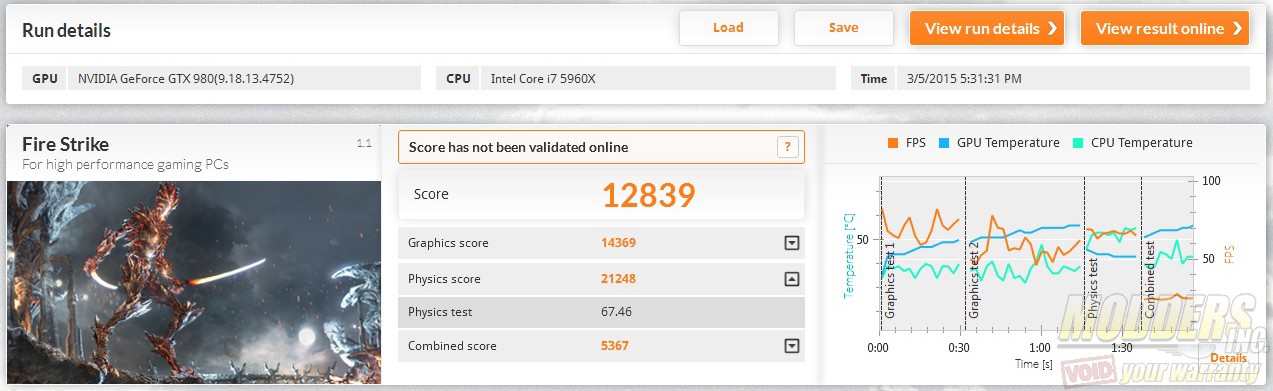Viewport: 1273px width, 391px height.
Task: Click the overall score 12839
Action: coord(648,194)
